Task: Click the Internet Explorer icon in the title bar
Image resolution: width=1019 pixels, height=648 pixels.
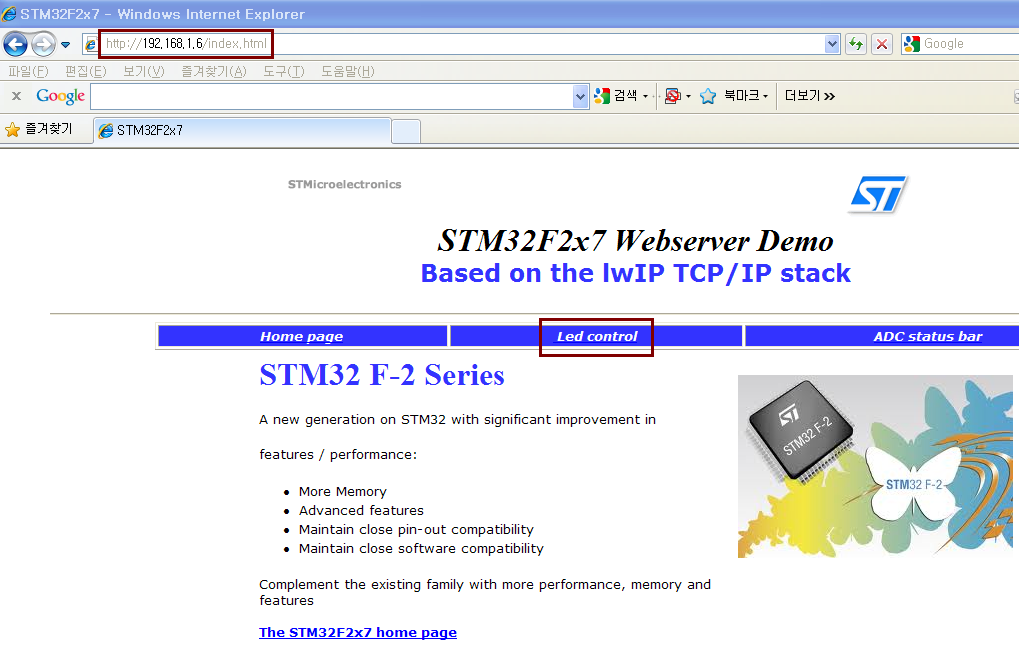Action: click(x=9, y=14)
